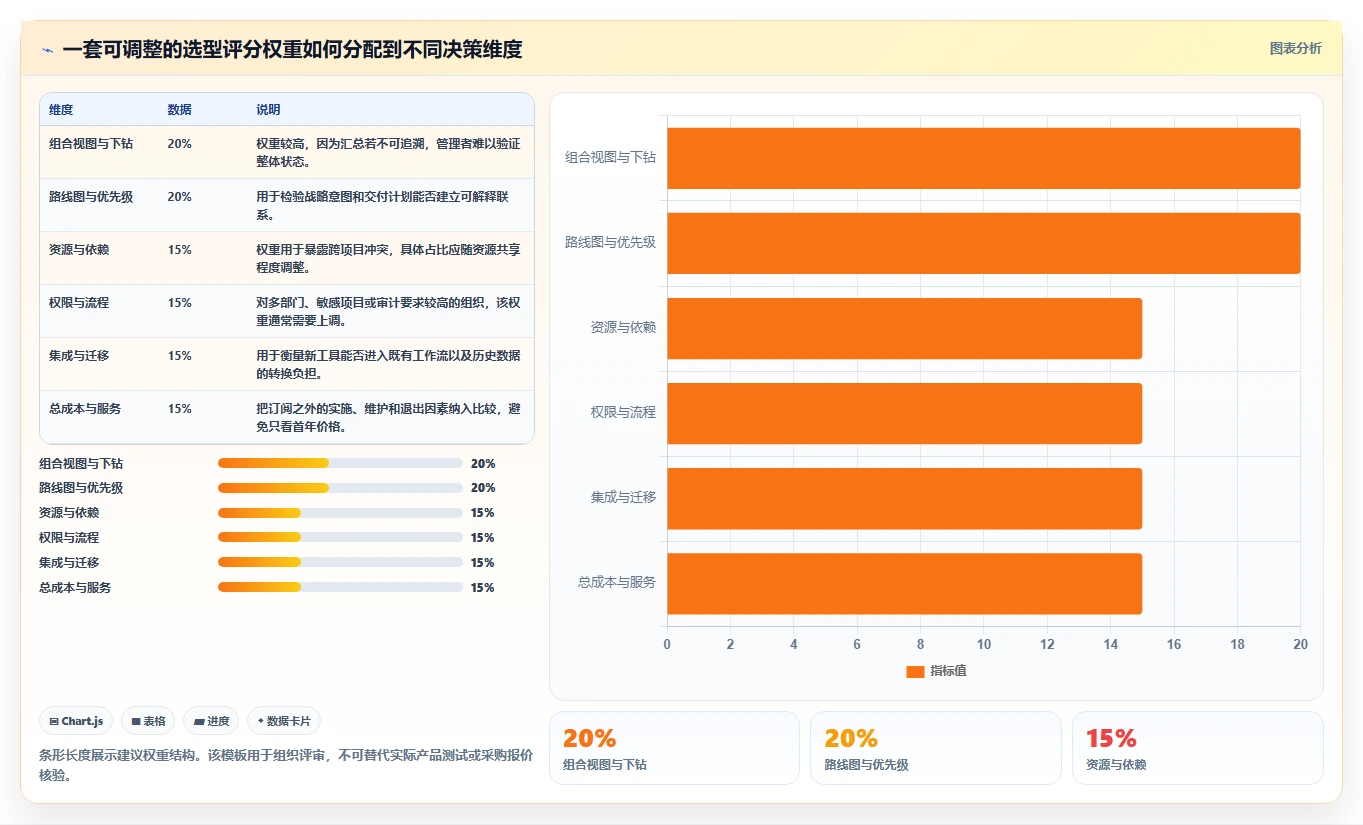Click the 数据 column header
1363x825 pixels.
tap(180, 110)
